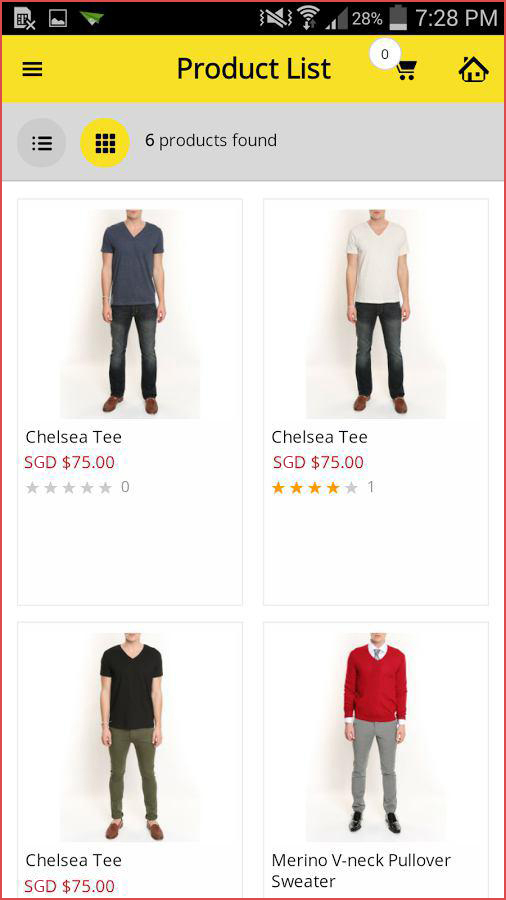This screenshot has width=506, height=900.
Task: Tap the first Chelsea Tee product name
Action: pos(73,437)
